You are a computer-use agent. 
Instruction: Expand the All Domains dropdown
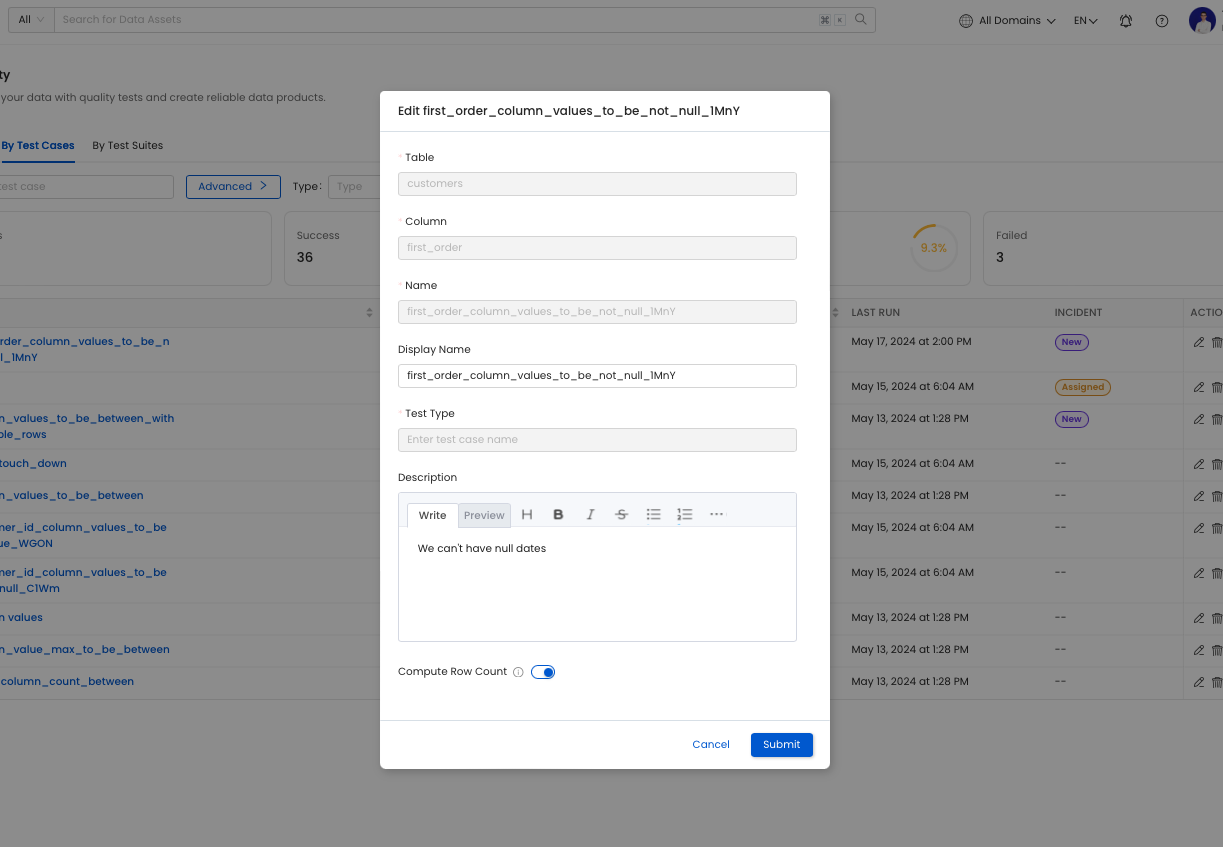(1007, 21)
